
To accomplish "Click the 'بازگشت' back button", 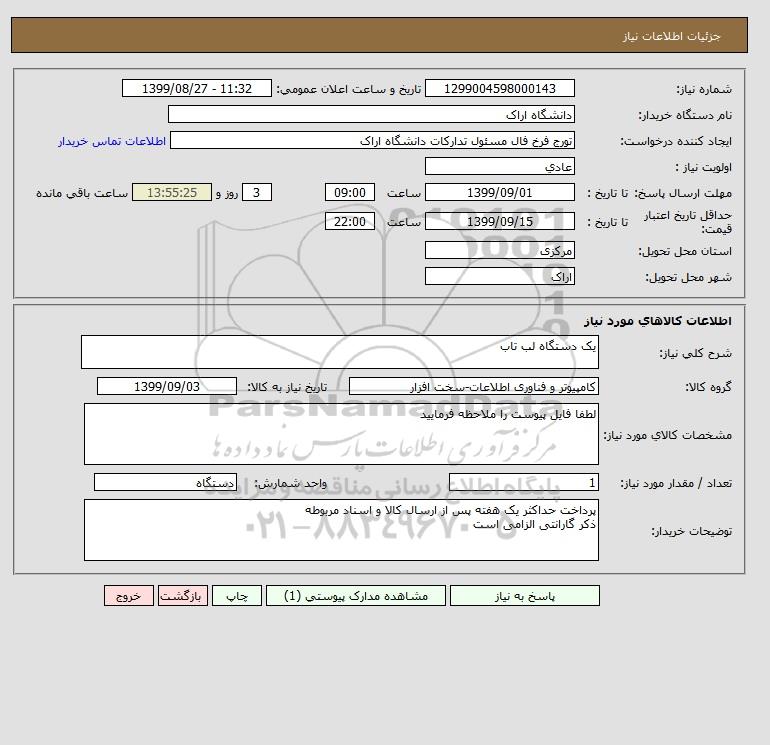I will pyautogui.click(x=183, y=596).
